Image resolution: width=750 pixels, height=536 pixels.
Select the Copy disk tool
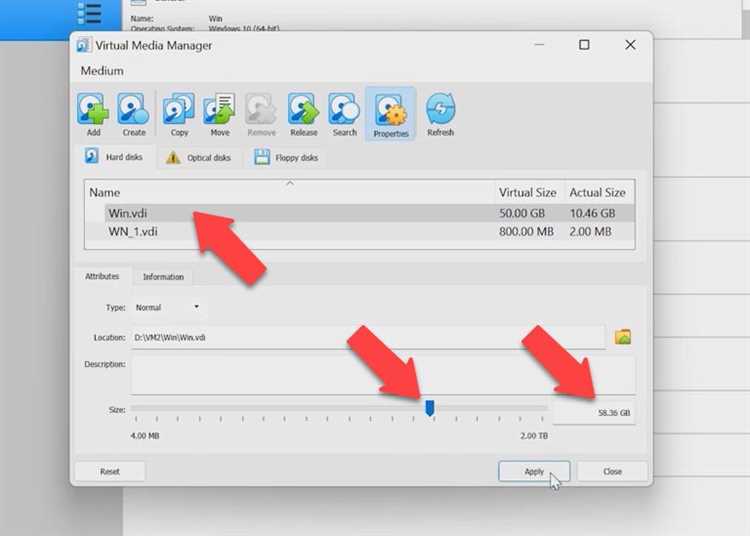[x=179, y=115]
